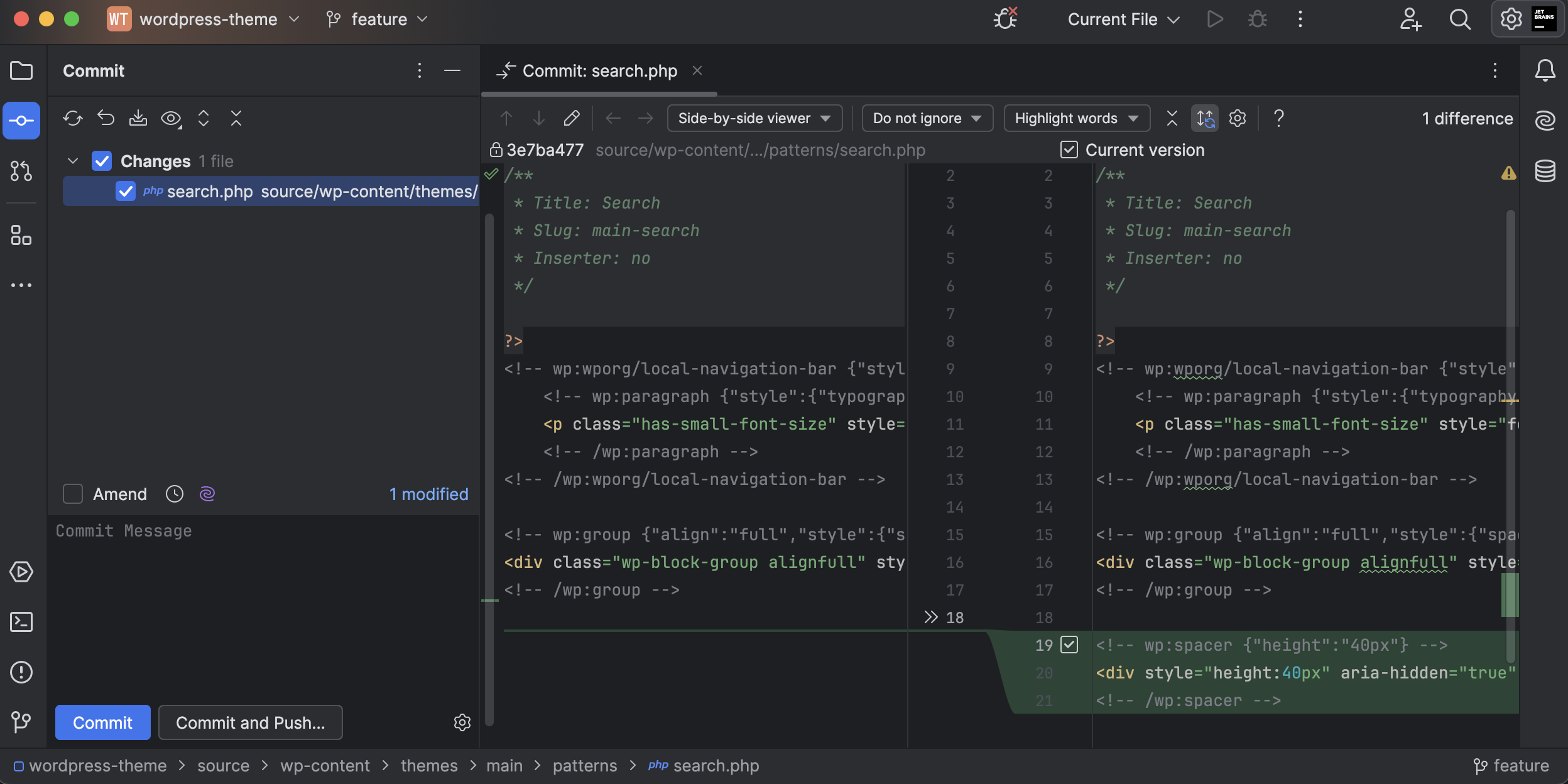This screenshot has height=784, width=1568.
Task: Start the Debug session with the bug icon
Action: coord(1256,19)
